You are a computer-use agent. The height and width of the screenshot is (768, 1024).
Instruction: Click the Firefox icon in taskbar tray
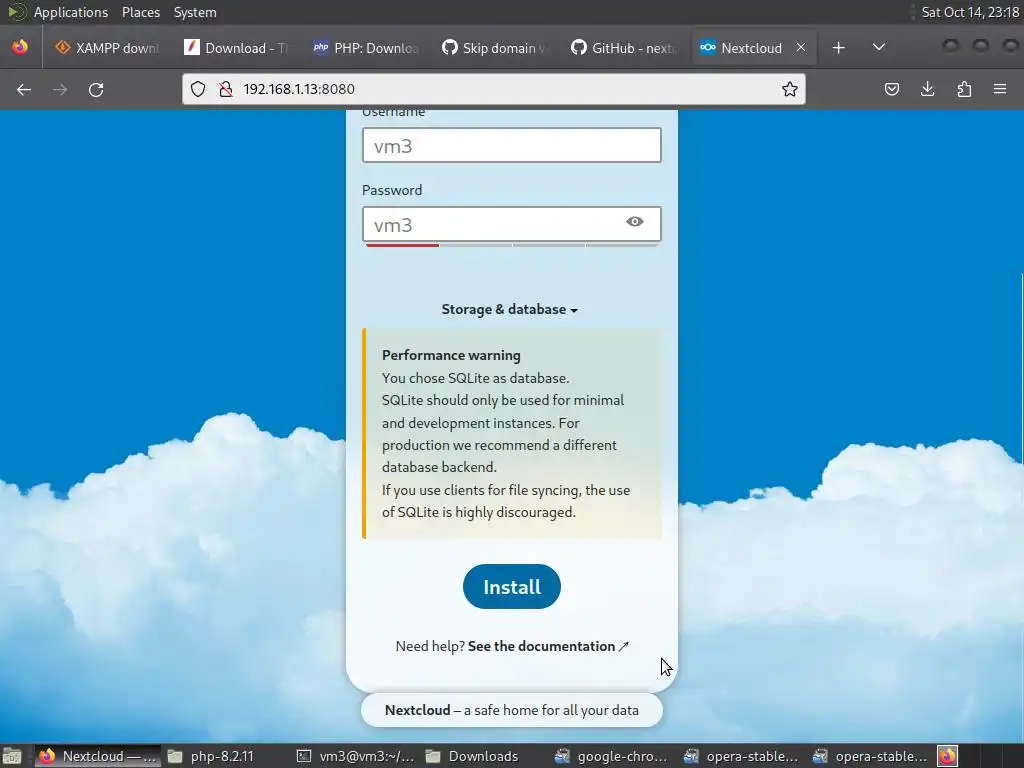[x=948, y=756]
